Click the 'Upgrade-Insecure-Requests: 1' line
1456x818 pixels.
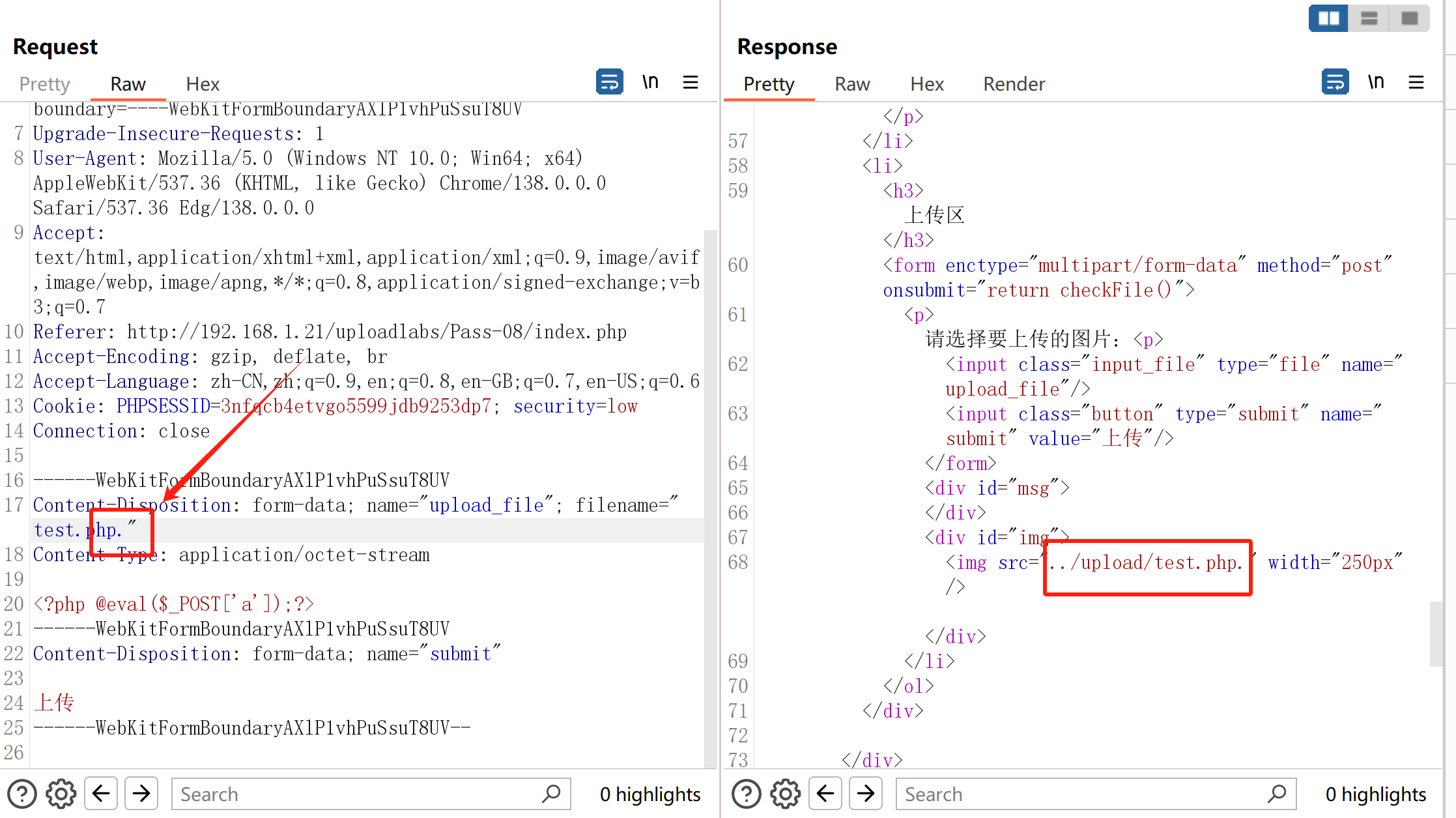(178, 134)
